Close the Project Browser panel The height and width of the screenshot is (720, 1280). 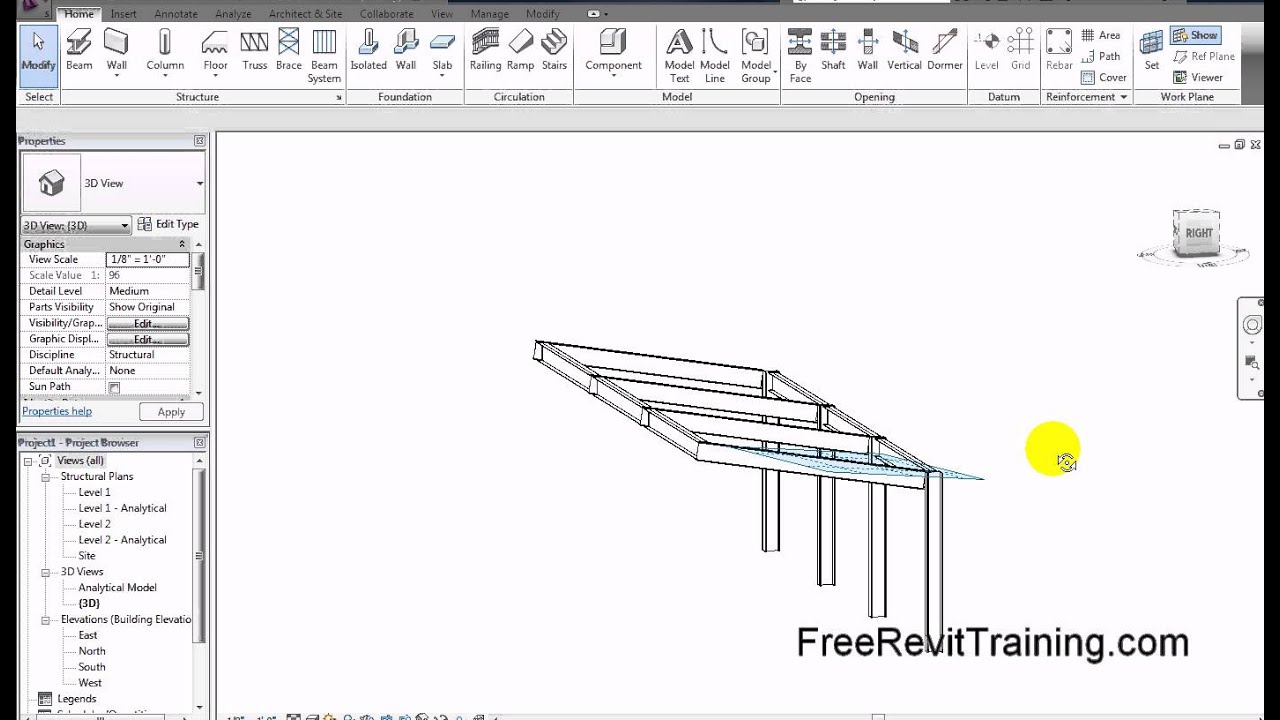(x=200, y=442)
